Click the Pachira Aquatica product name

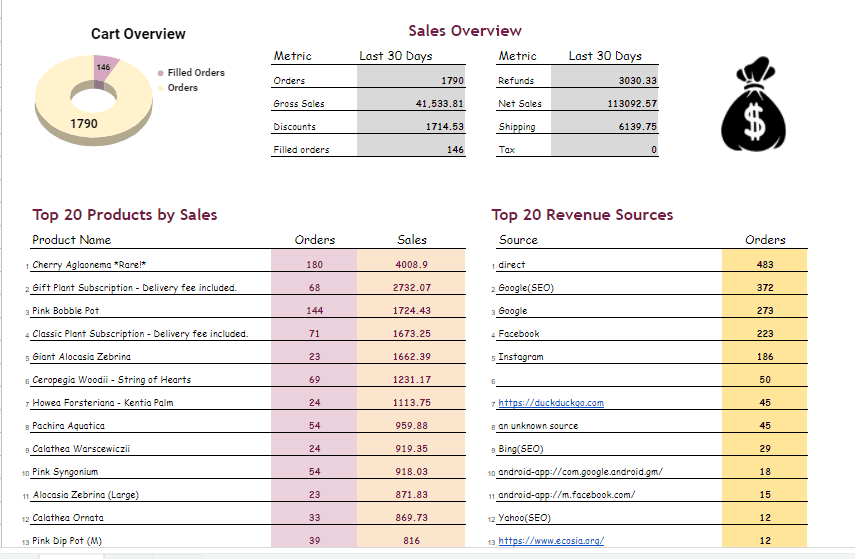68,425
